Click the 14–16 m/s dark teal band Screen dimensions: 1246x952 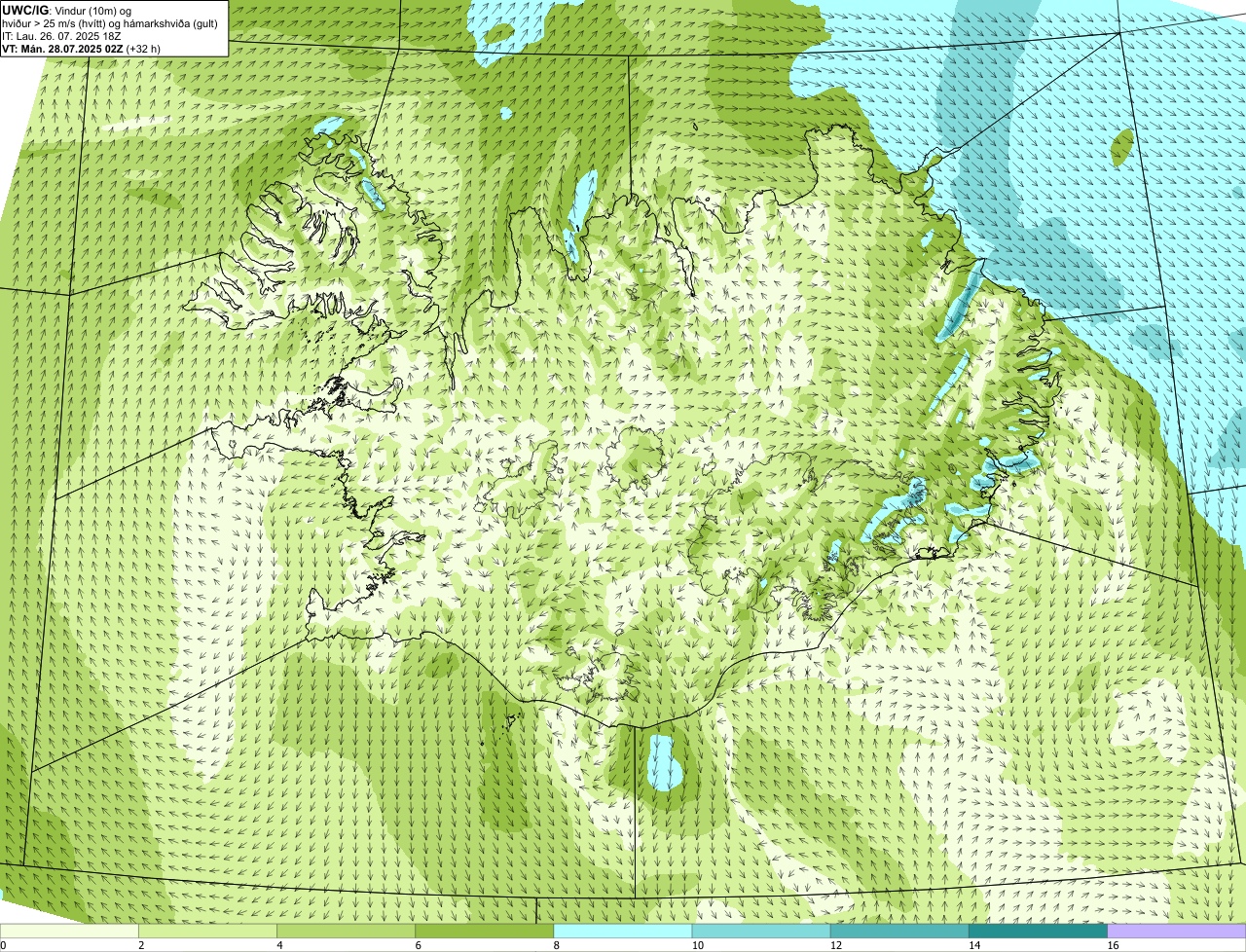[x=1038, y=931]
